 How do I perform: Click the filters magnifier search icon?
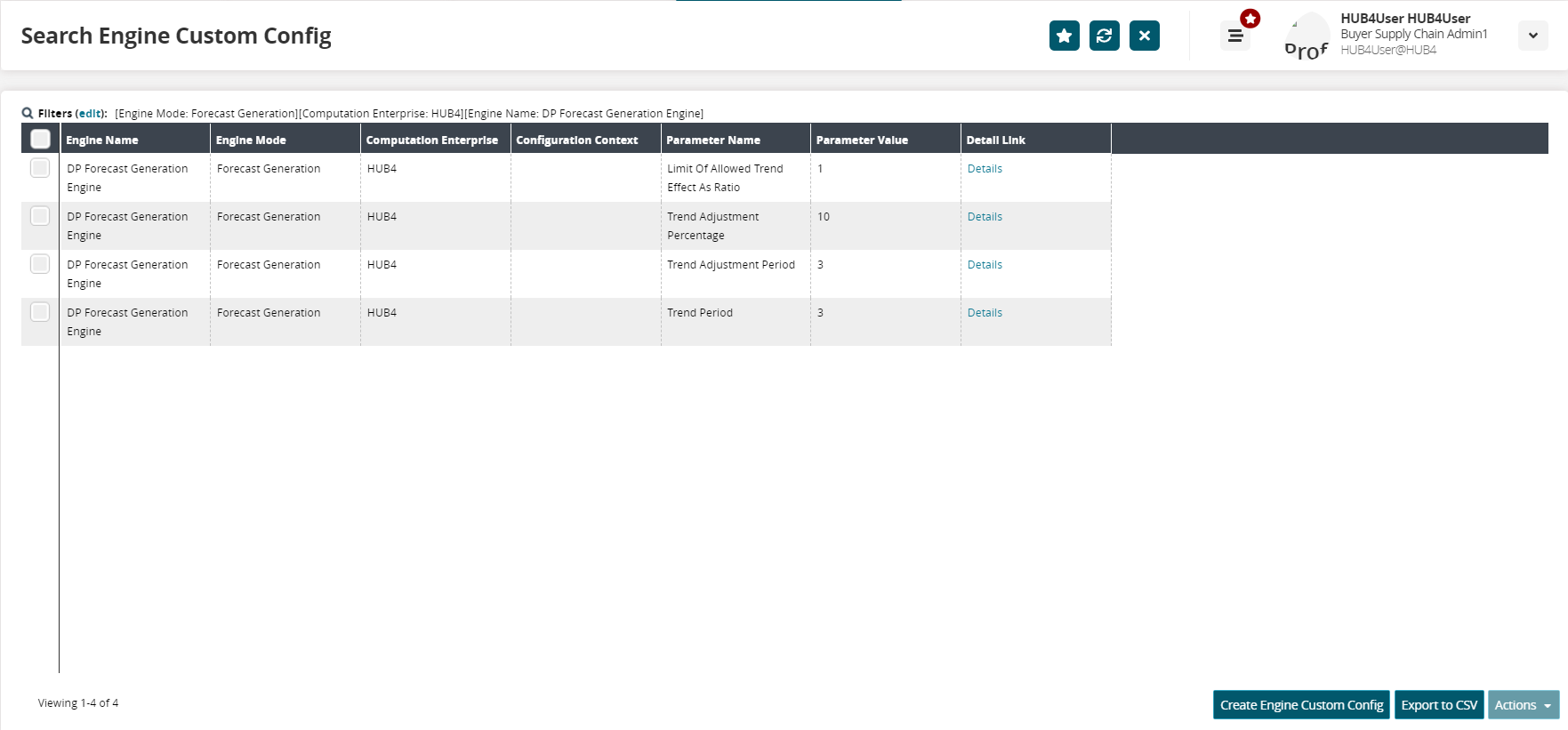point(28,113)
